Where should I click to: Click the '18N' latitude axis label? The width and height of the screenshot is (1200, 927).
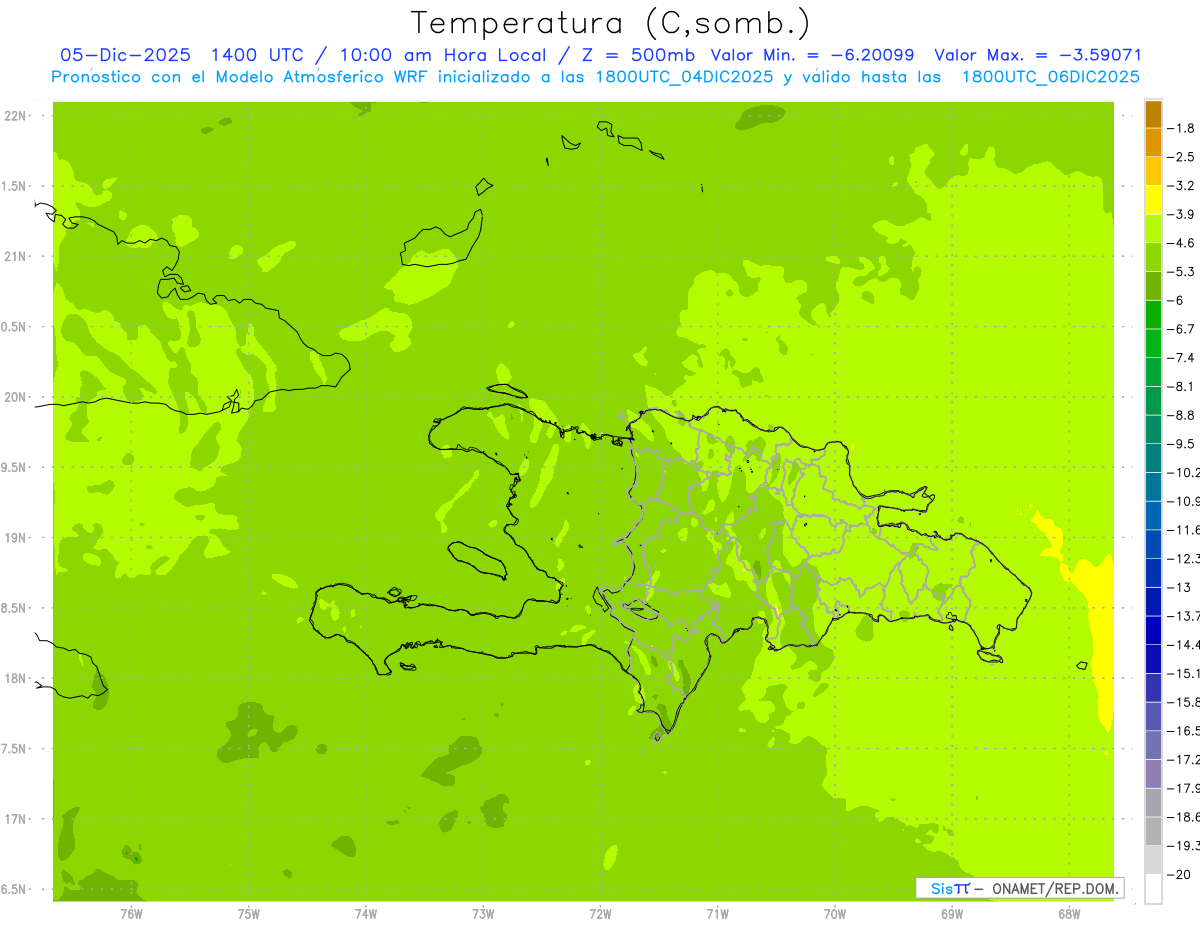click(17, 678)
